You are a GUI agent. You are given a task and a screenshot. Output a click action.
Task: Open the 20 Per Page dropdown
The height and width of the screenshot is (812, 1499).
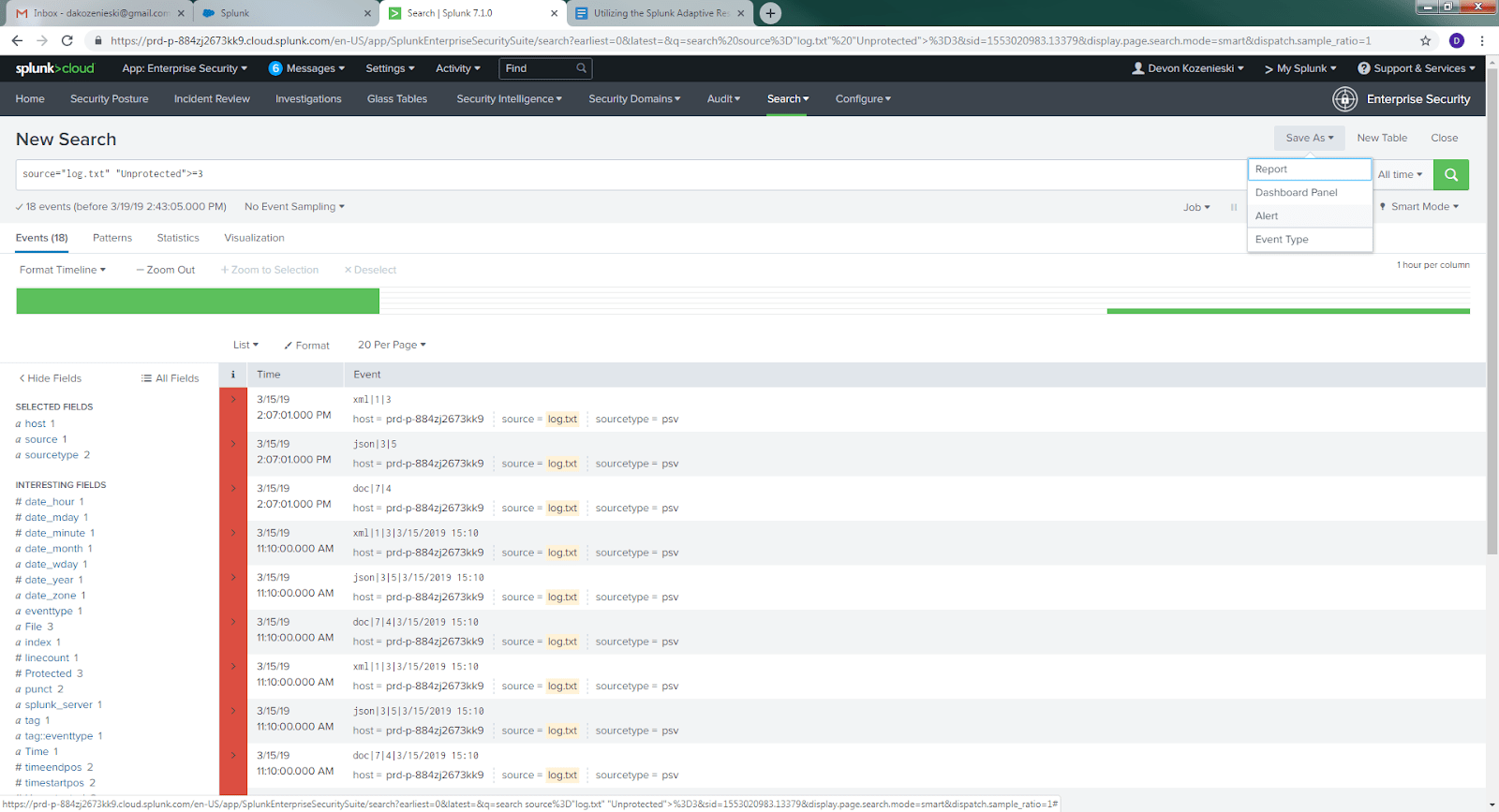392,345
